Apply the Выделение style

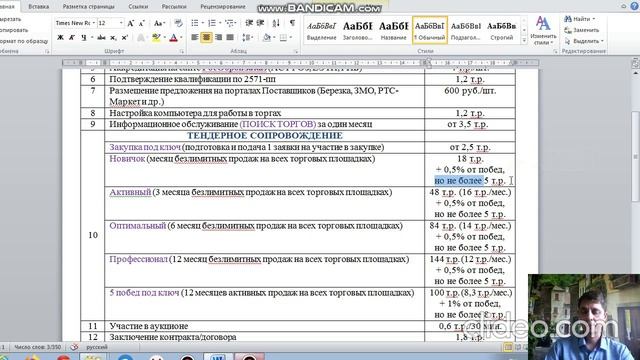(x=322, y=30)
